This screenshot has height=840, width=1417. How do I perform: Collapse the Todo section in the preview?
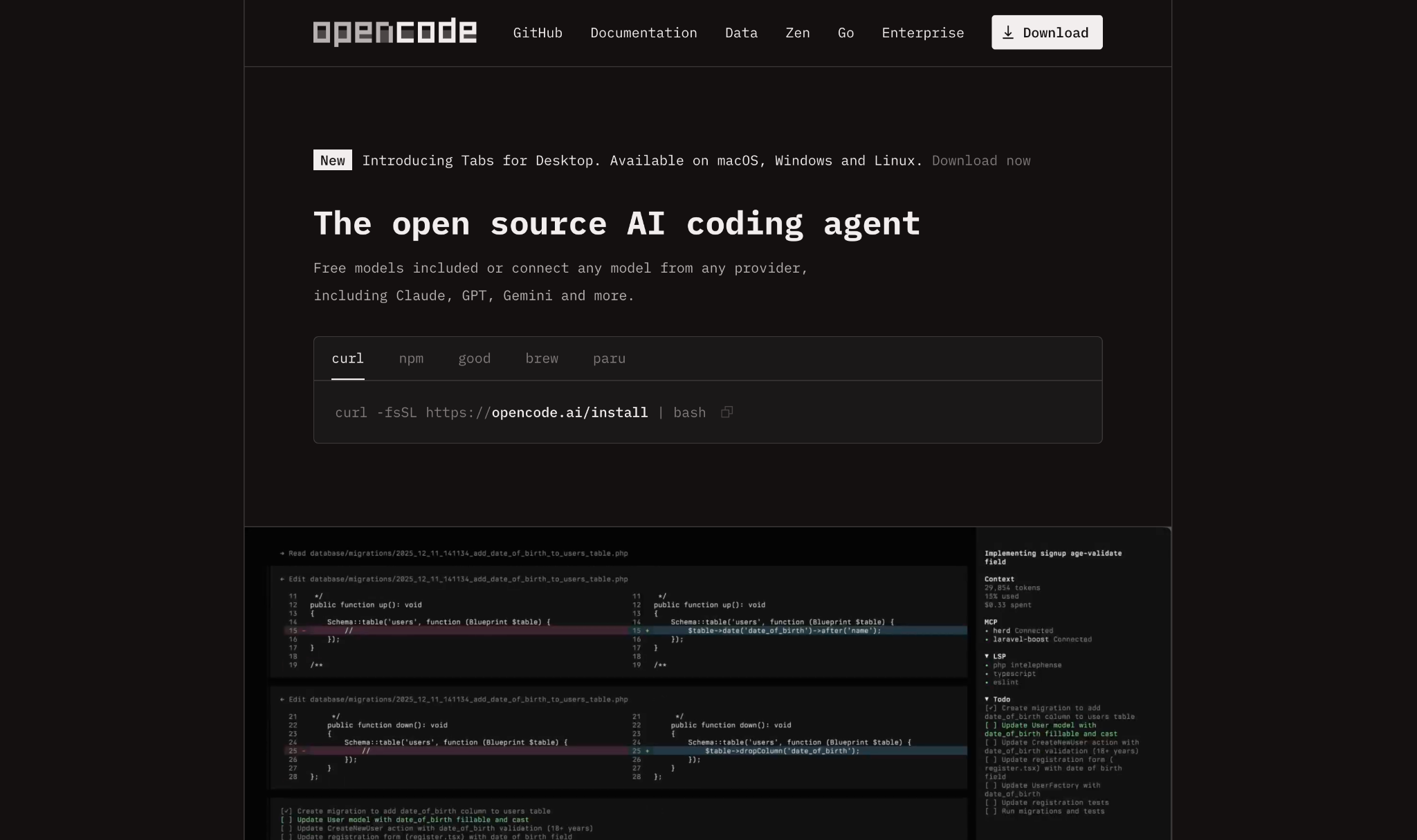[997, 699]
